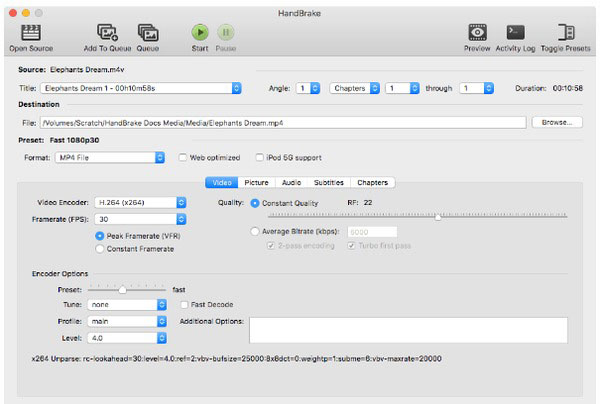Image resolution: width=600 pixels, height=404 pixels.
Task: Click the RF value 22
Action: [x=368, y=202]
